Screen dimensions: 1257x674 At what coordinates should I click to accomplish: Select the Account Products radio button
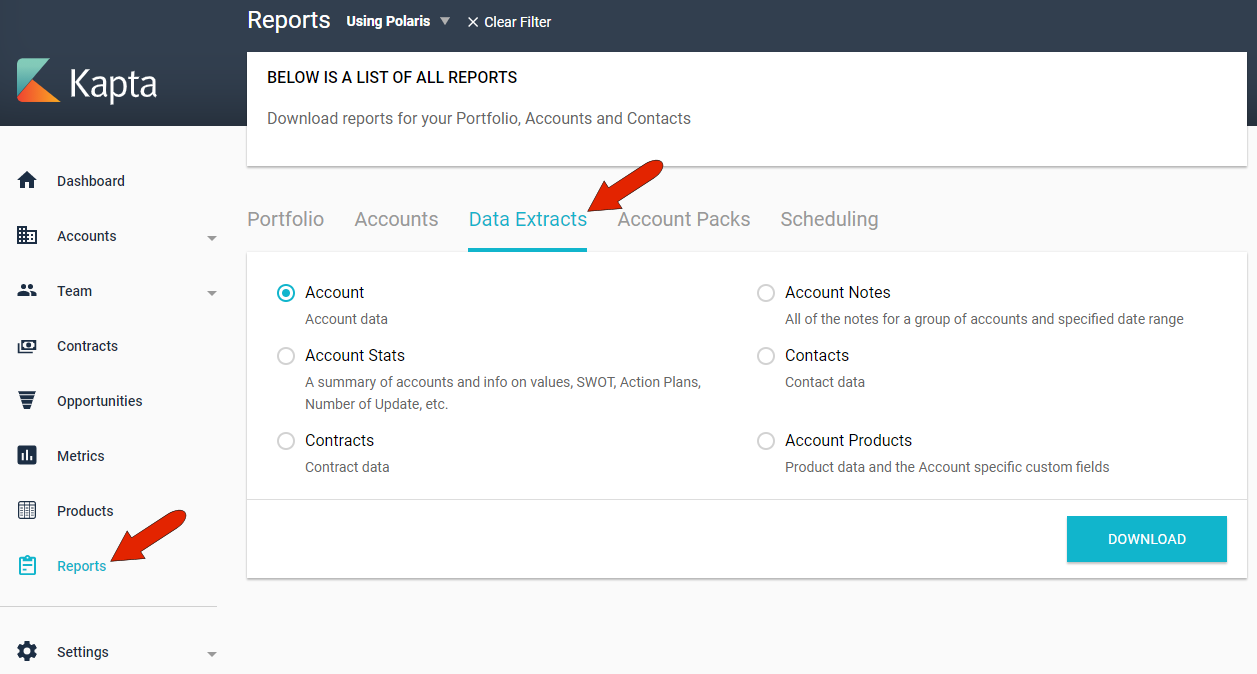[x=766, y=440]
